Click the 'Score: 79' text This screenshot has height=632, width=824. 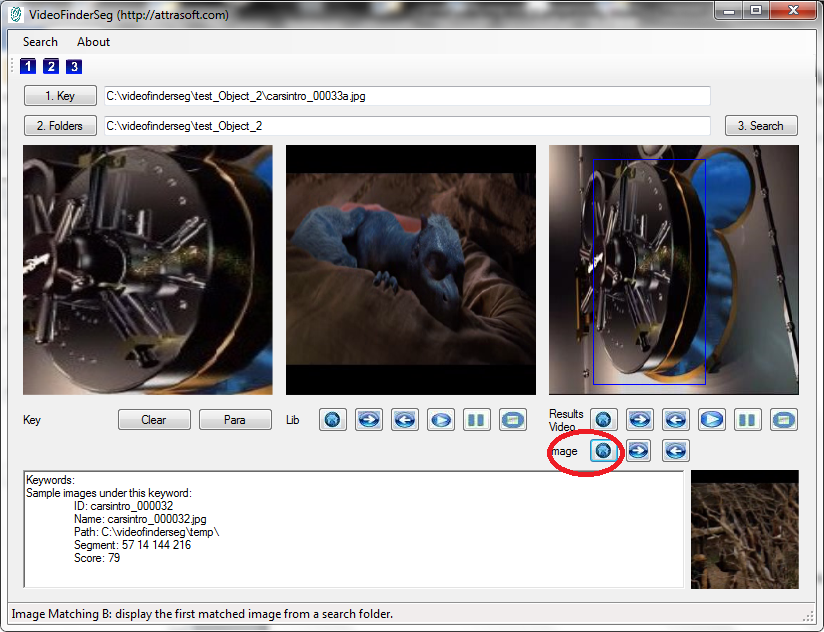click(97, 558)
